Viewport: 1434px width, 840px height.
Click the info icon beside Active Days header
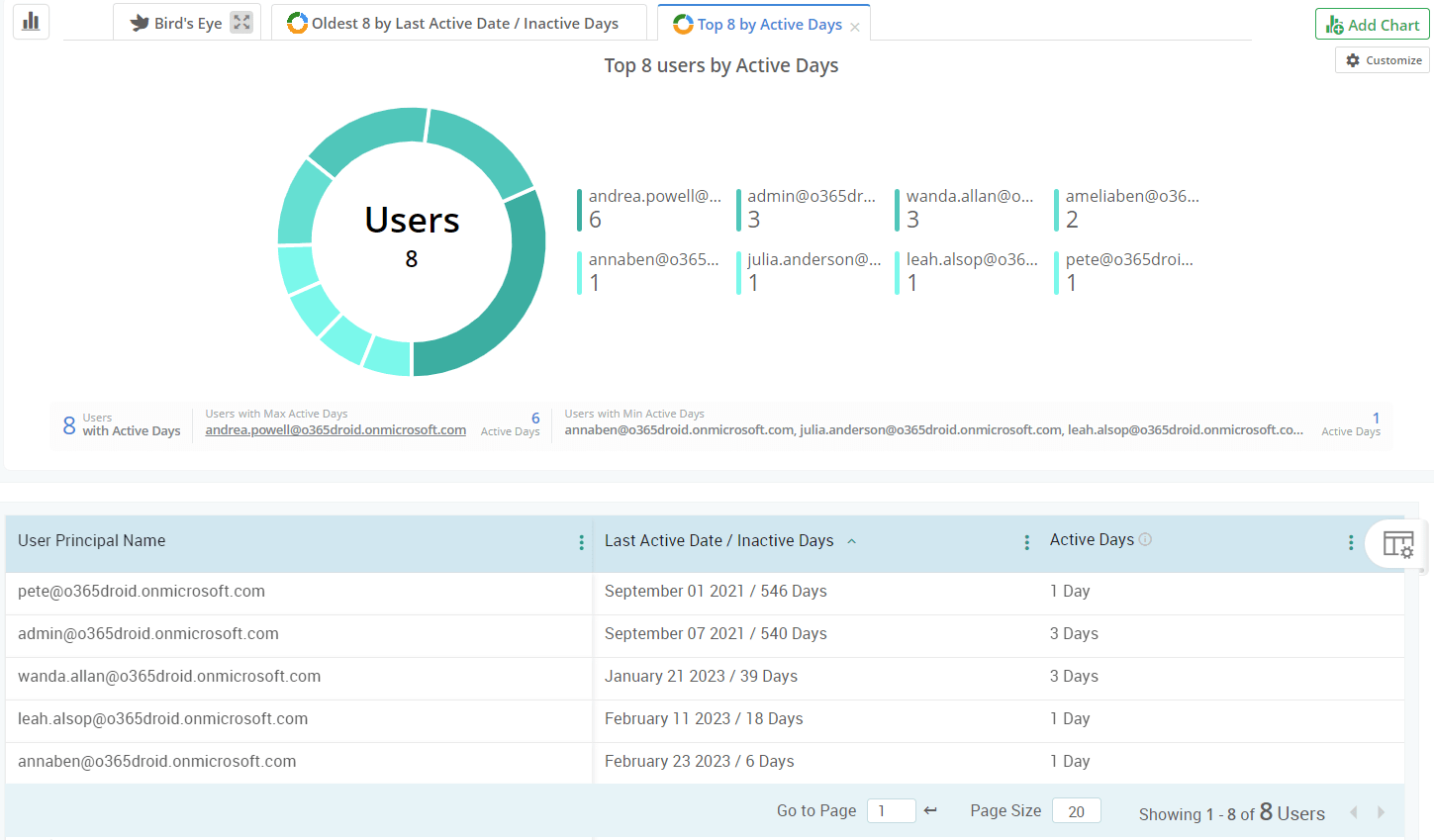[1145, 539]
